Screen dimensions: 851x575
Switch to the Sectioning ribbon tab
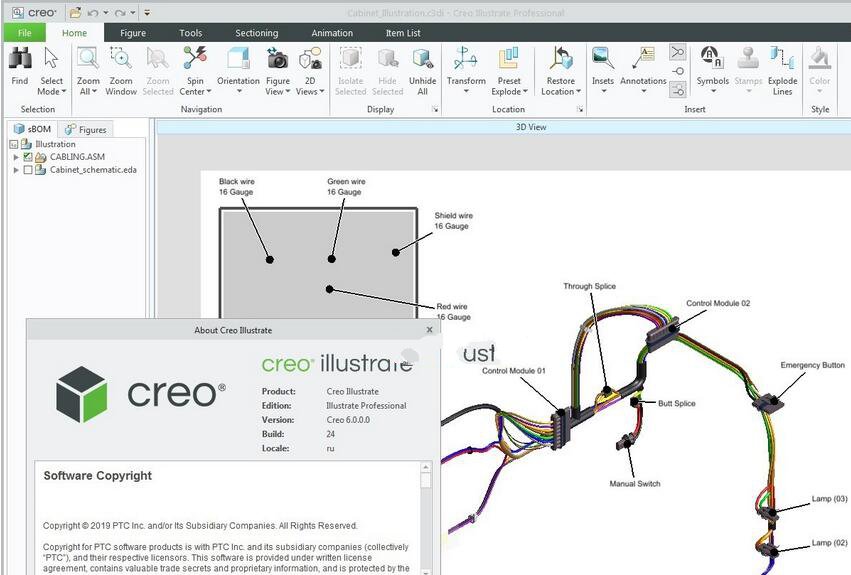point(256,33)
